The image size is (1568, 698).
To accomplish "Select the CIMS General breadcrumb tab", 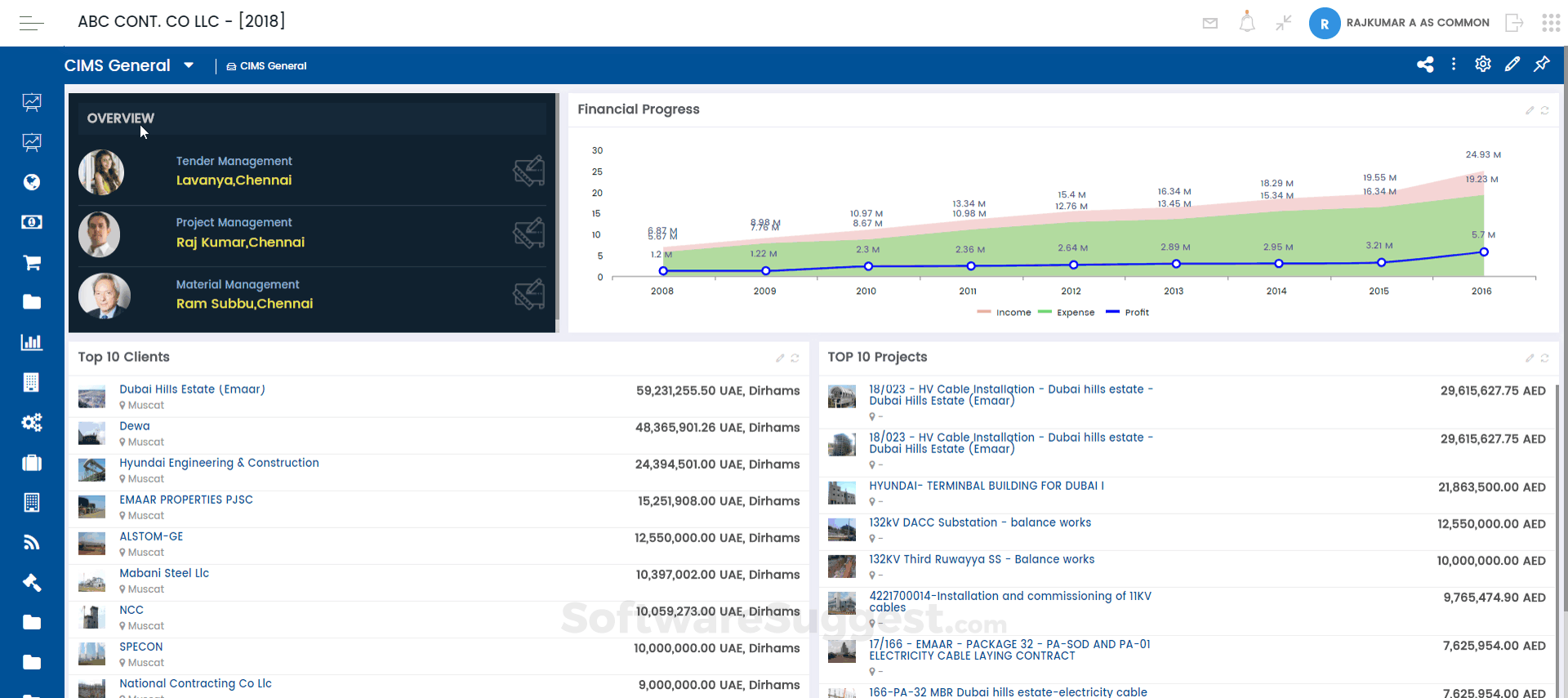I will (267, 66).
